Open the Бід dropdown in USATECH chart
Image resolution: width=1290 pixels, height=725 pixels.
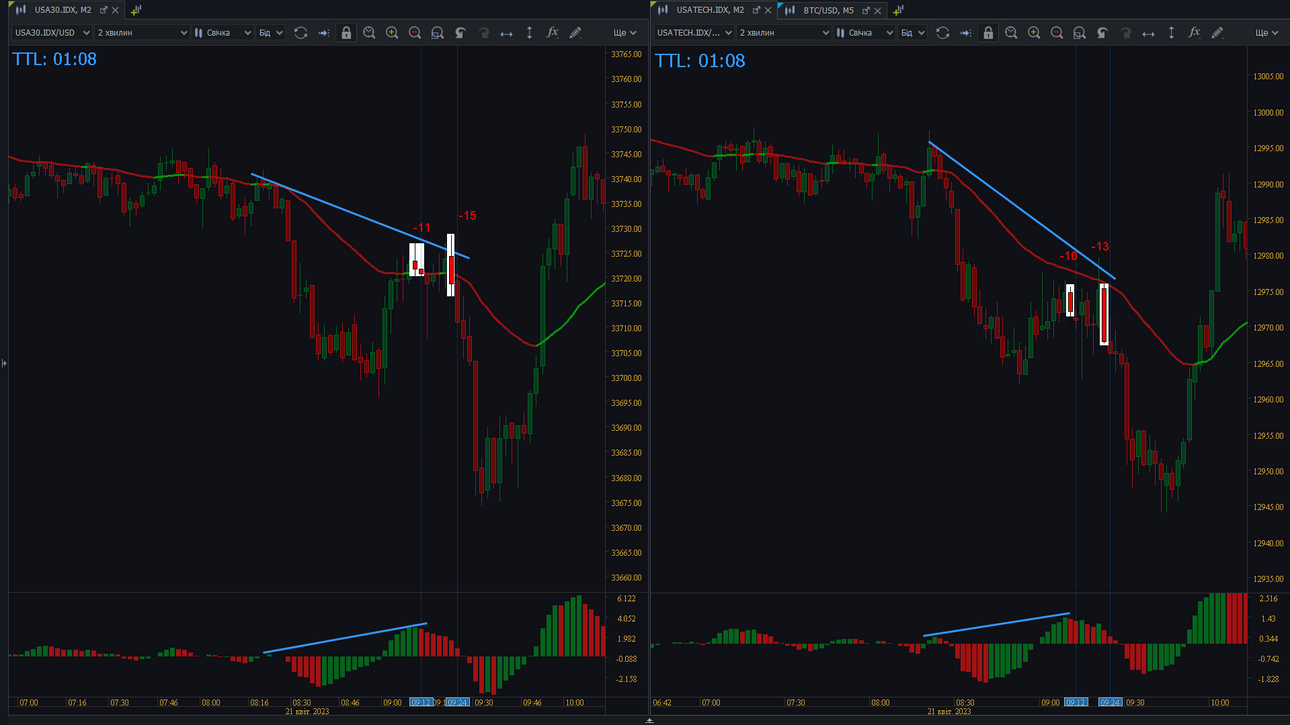point(912,33)
